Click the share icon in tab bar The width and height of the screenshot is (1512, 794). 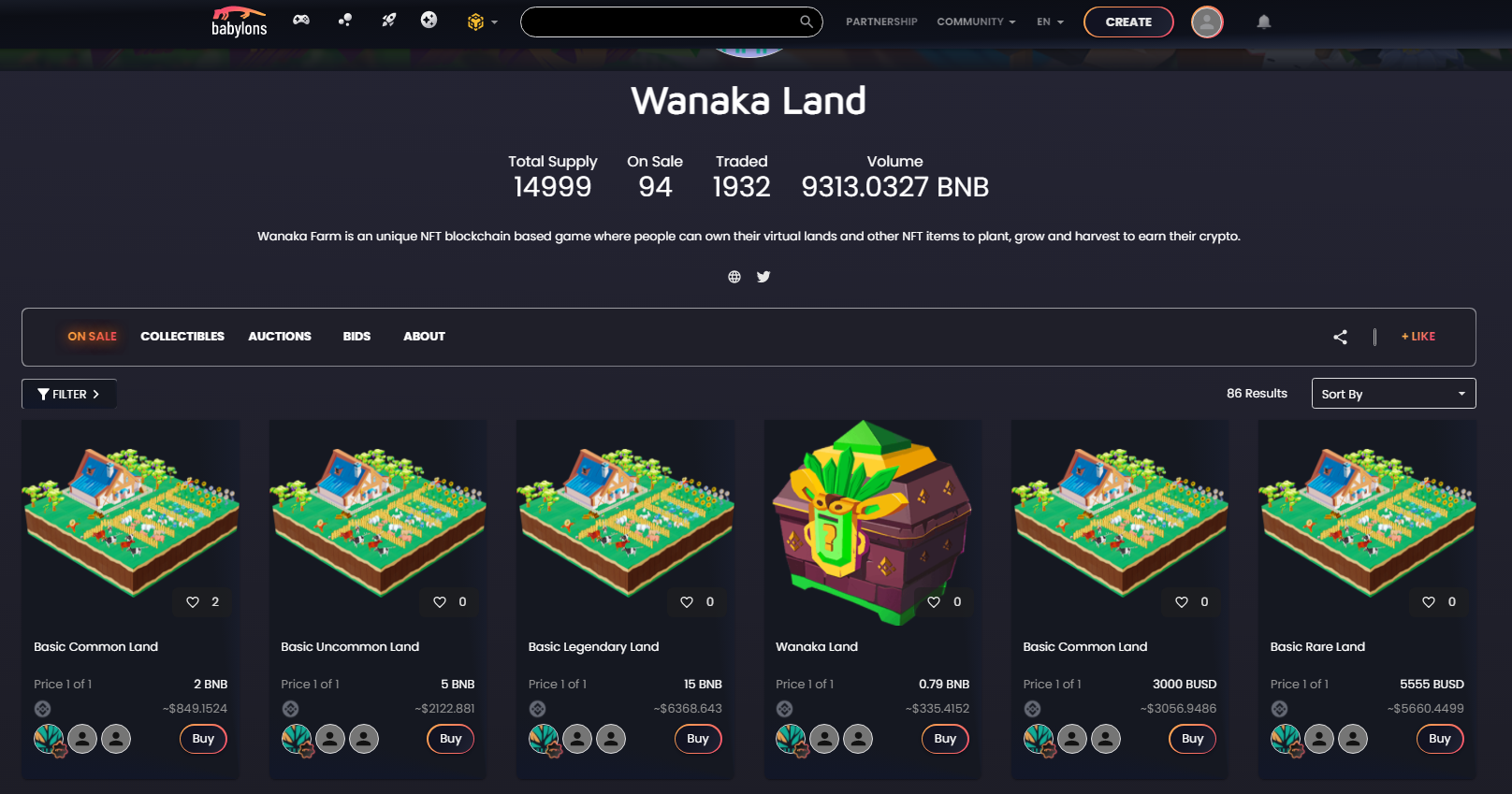click(1340, 337)
